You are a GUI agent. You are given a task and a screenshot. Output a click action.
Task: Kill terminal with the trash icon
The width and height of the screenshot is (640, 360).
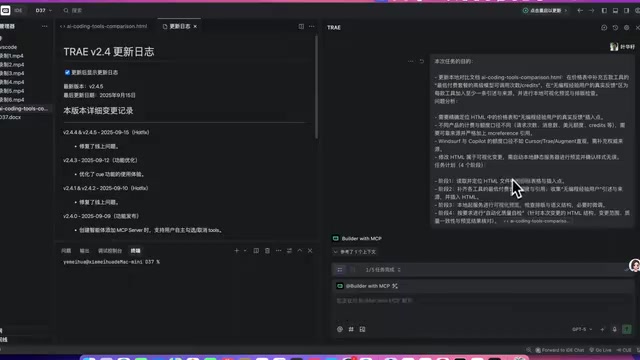pyautogui.click(x=267, y=251)
